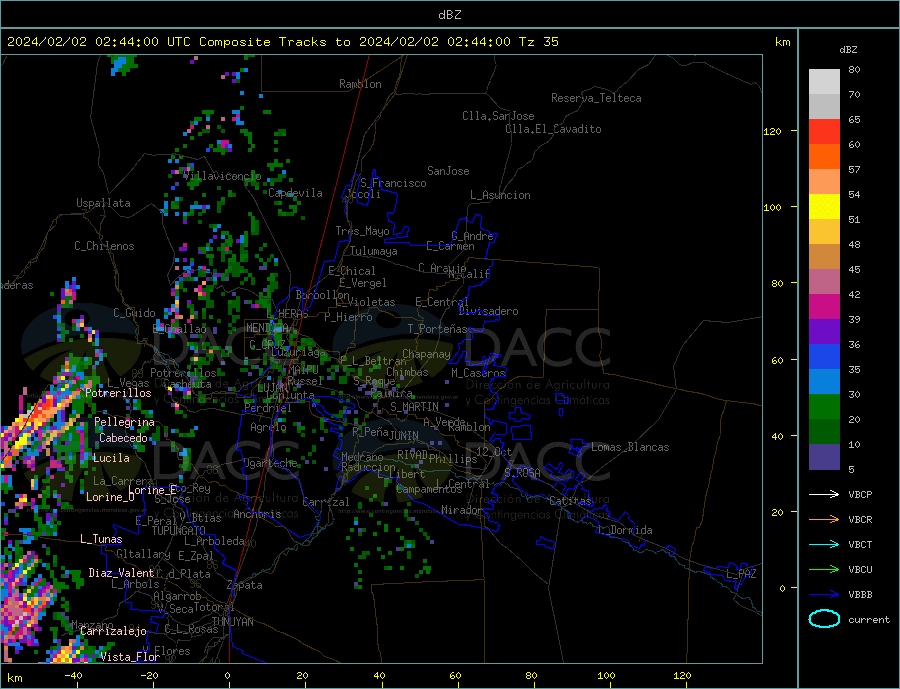This screenshot has width=900, height=689.
Task: Click the yellow 51-54 dBZ legend swatch
Action: pos(824,207)
